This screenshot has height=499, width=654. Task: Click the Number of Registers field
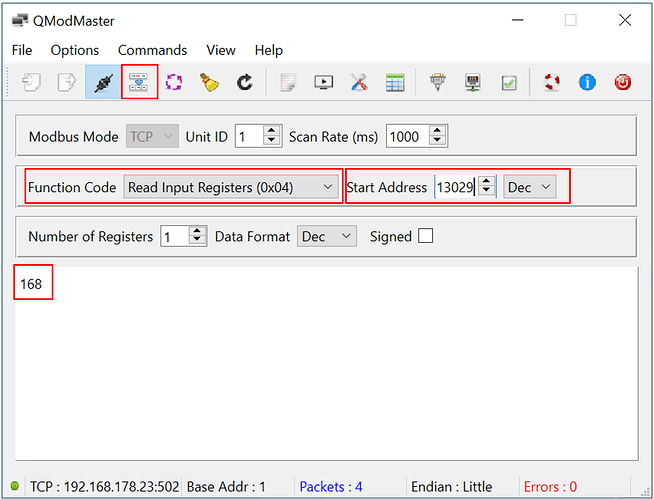175,236
